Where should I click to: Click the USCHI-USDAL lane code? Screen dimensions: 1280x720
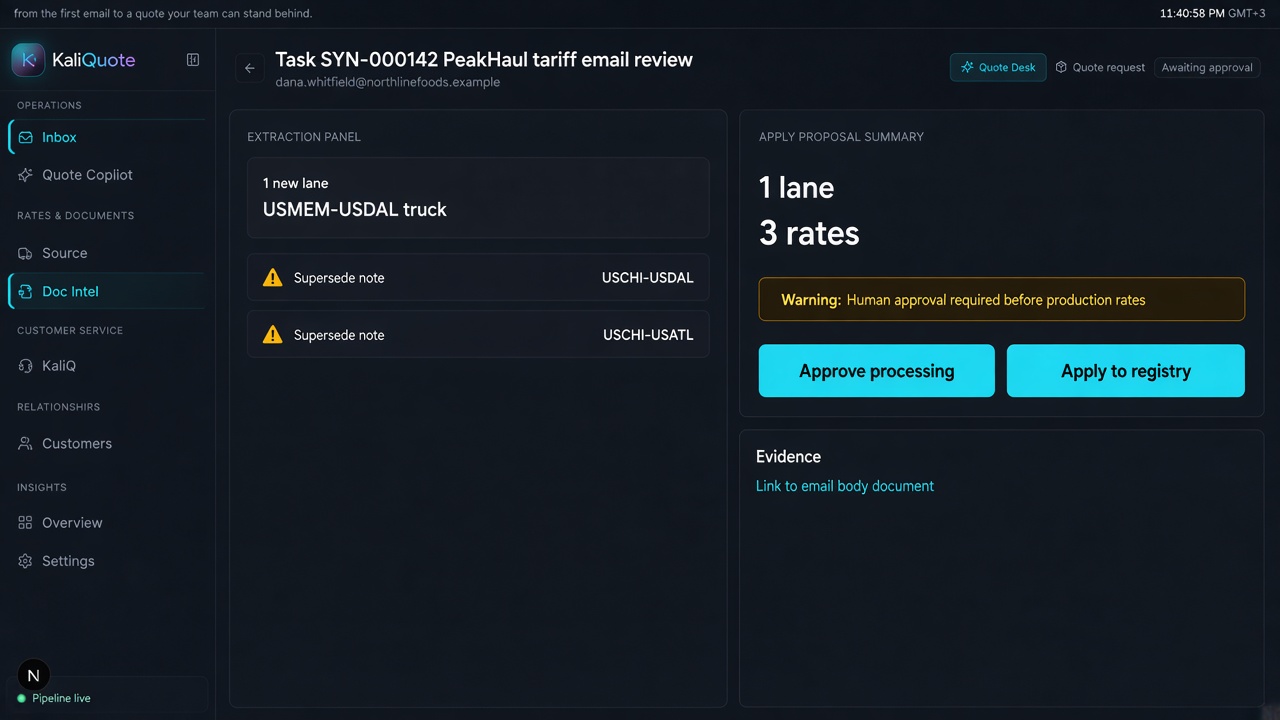(x=647, y=278)
